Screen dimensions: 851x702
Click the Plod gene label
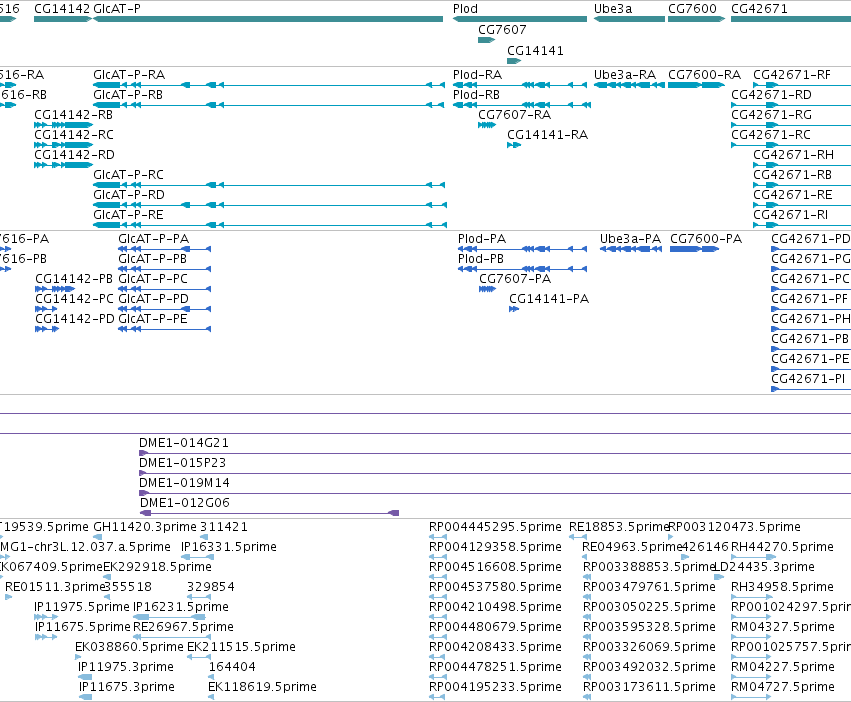[465, 9]
